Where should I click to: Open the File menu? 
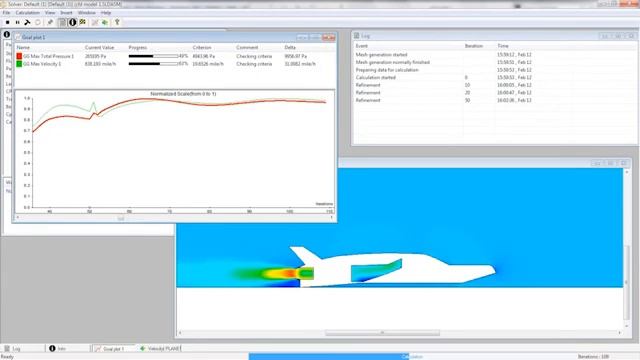6,13
